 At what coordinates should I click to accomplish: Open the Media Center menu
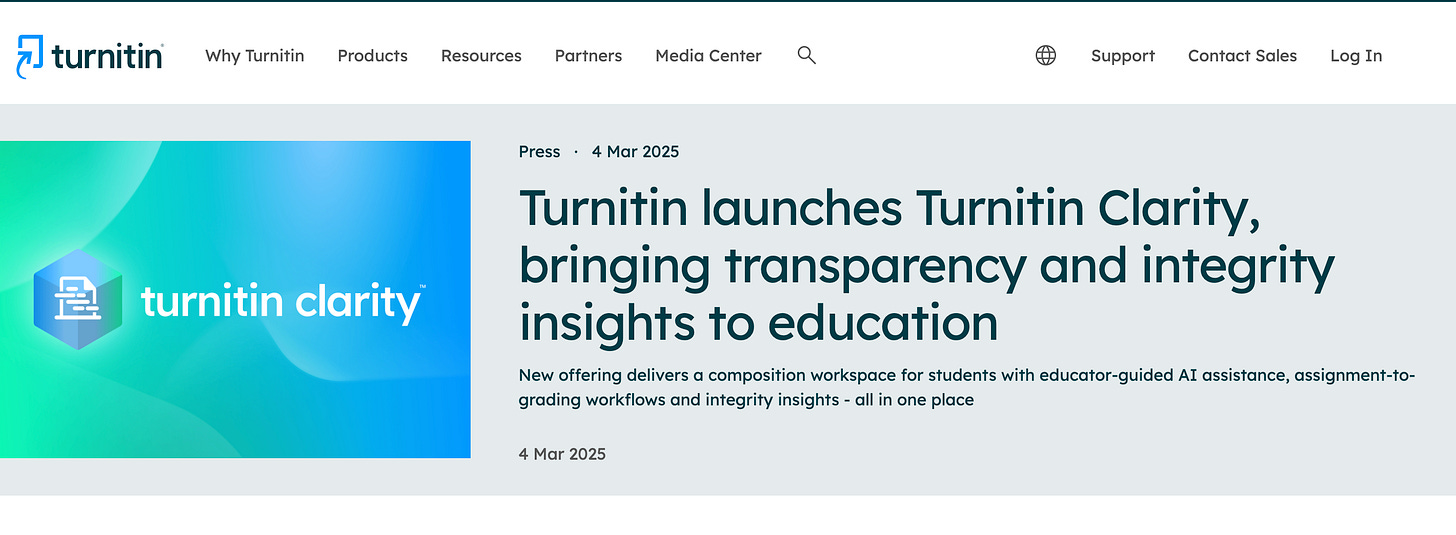point(708,56)
